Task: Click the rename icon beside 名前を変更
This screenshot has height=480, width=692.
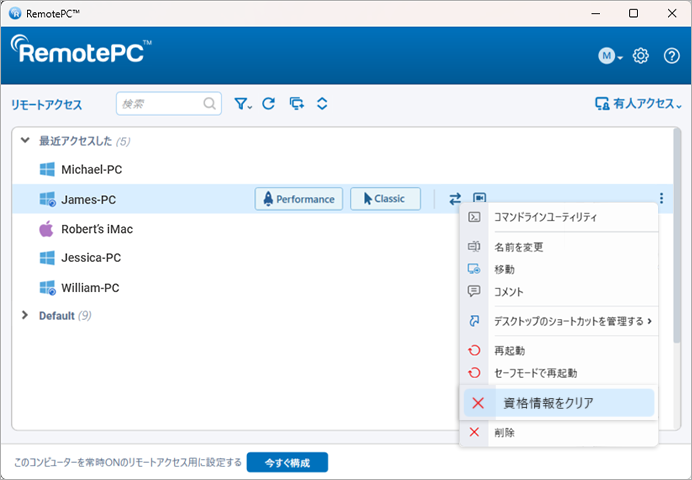Action: (x=474, y=247)
